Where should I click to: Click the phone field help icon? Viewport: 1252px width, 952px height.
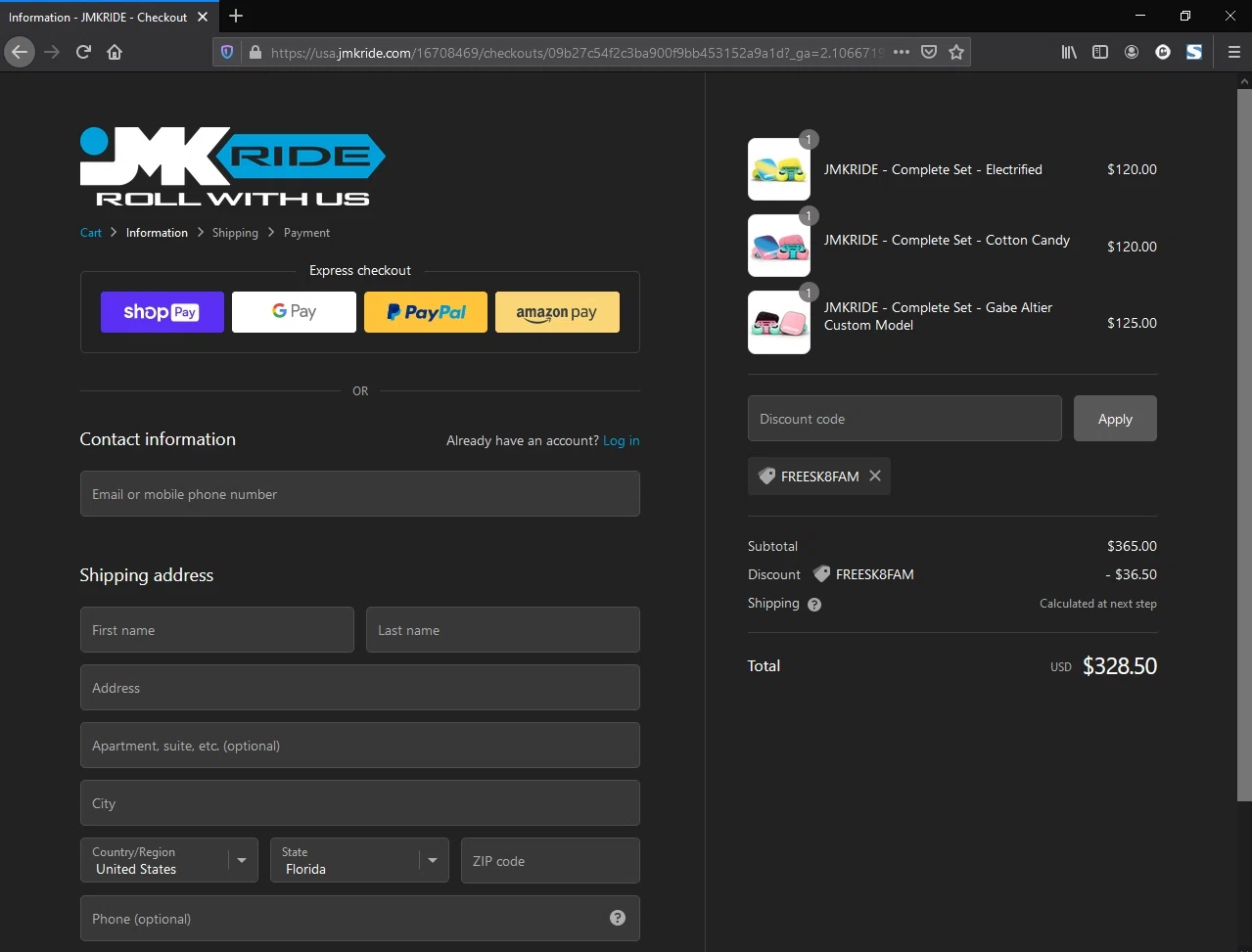tap(618, 918)
